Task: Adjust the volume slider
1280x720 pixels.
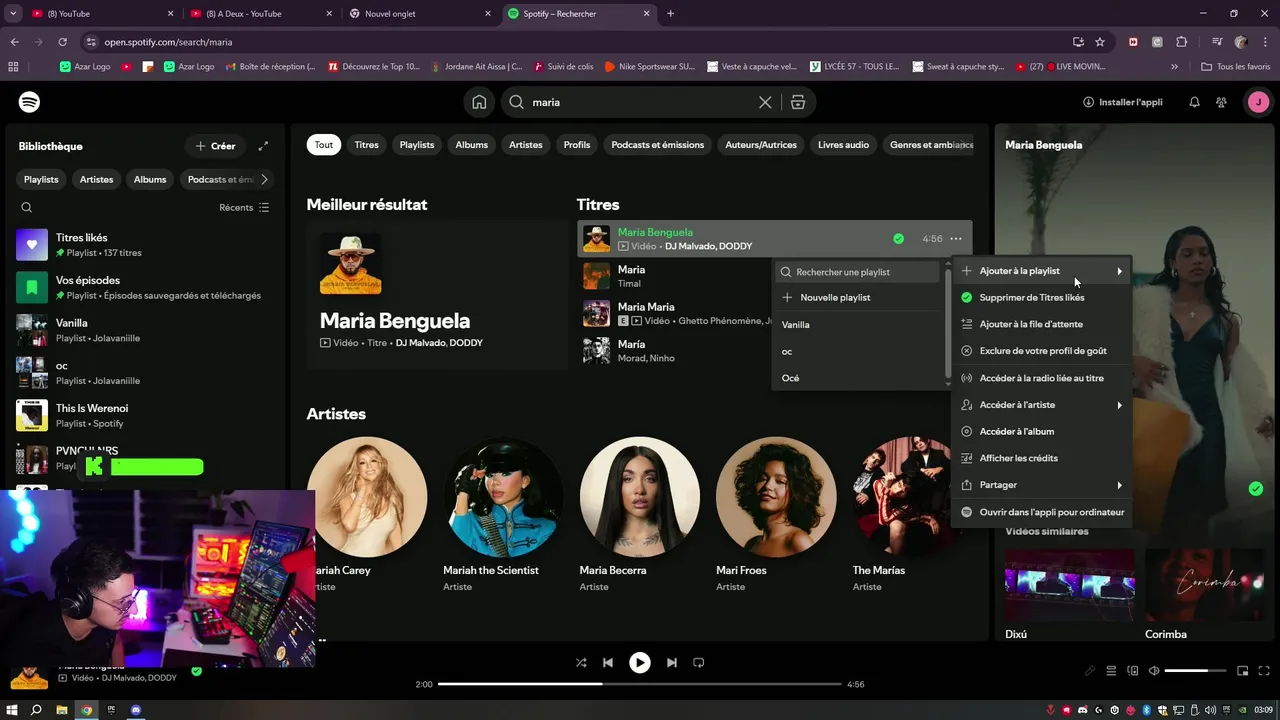Action: 1195,671
